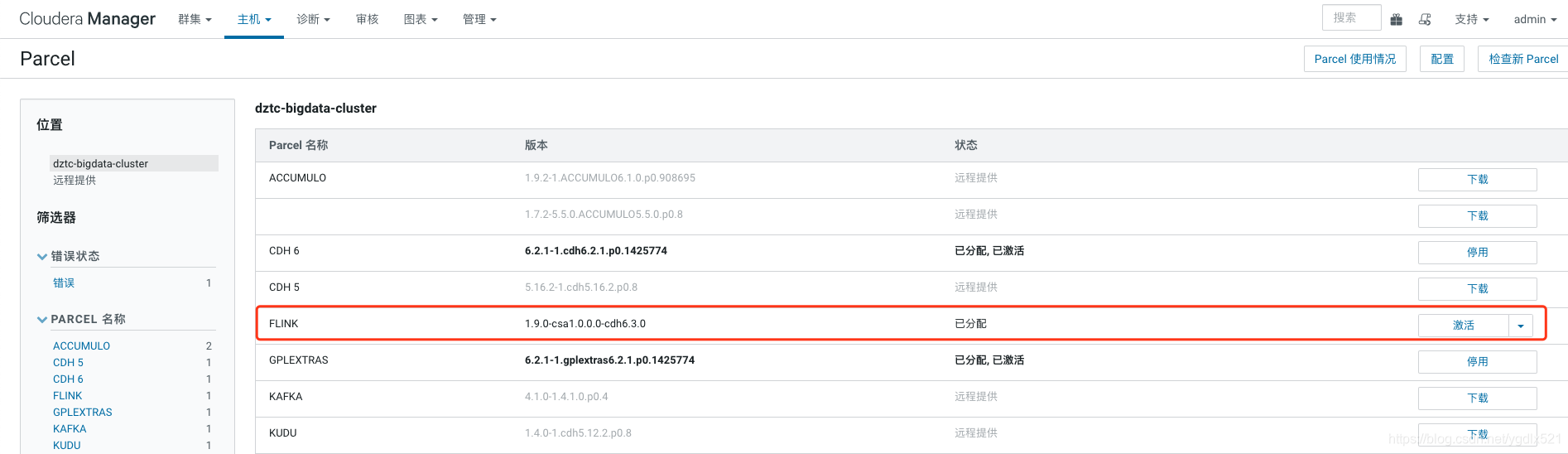Open the 主机 menu
Screen dimensions: 1568x454
pos(254,19)
